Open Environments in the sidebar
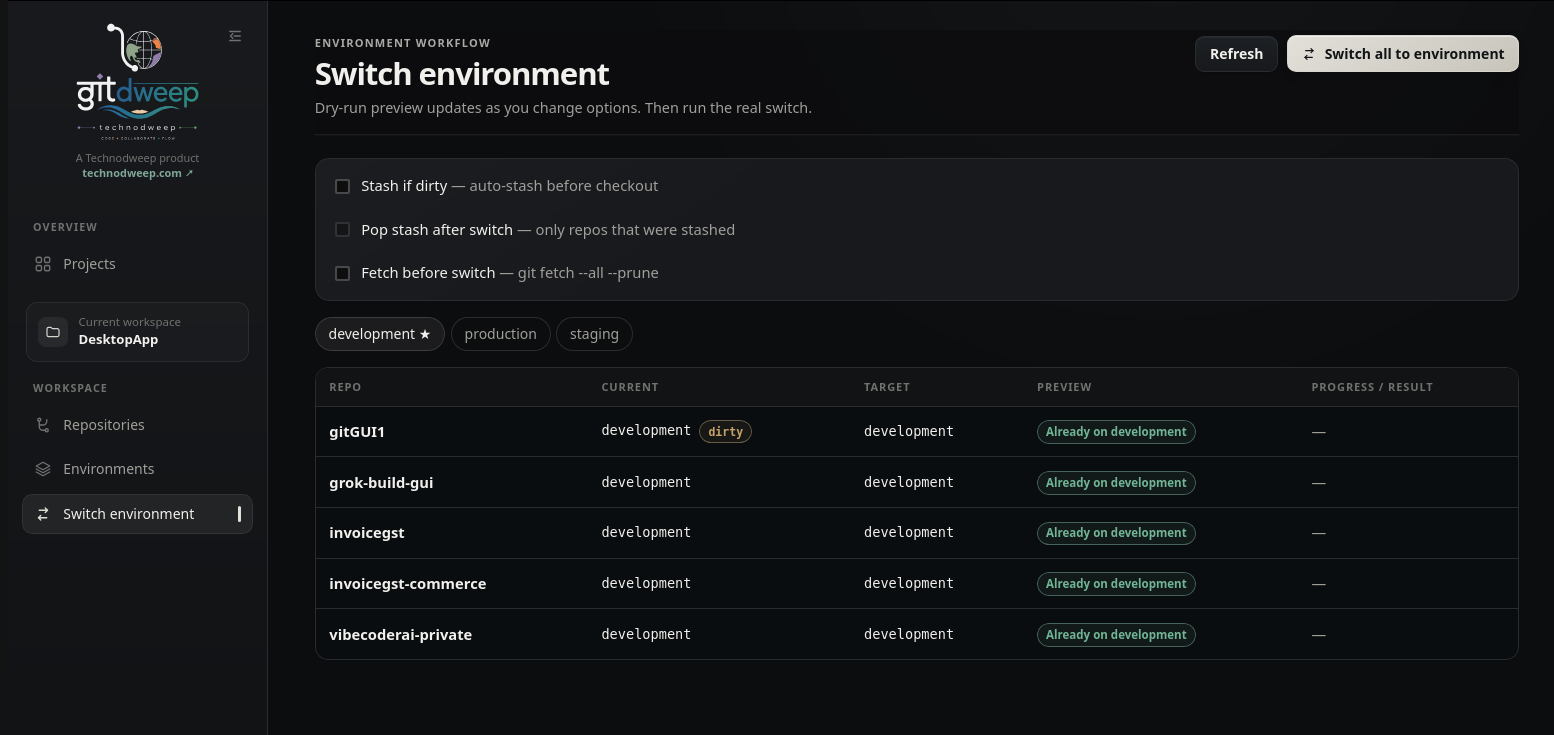Image resolution: width=1554 pixels, height=735 pixels. [137, 469]
